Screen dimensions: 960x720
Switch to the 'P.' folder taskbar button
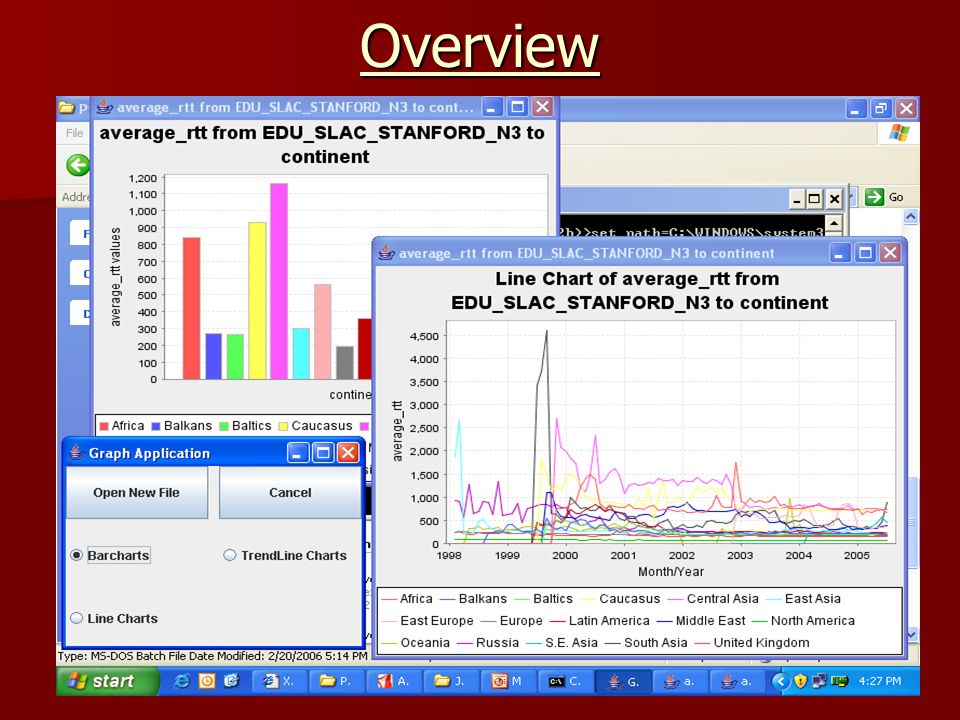click(x=337, y=681)
